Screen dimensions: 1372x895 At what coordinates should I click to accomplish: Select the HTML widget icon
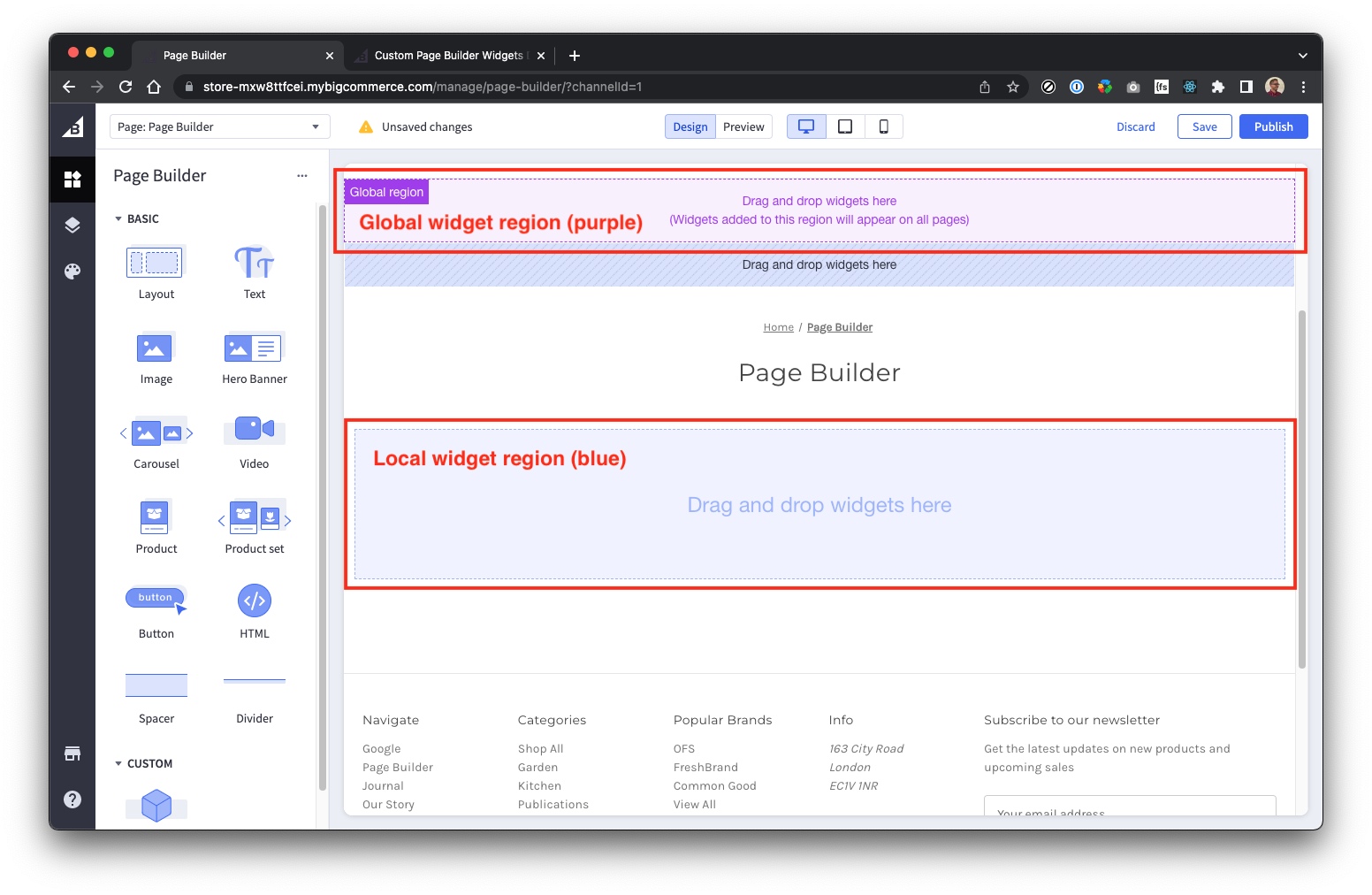[254, 601]
